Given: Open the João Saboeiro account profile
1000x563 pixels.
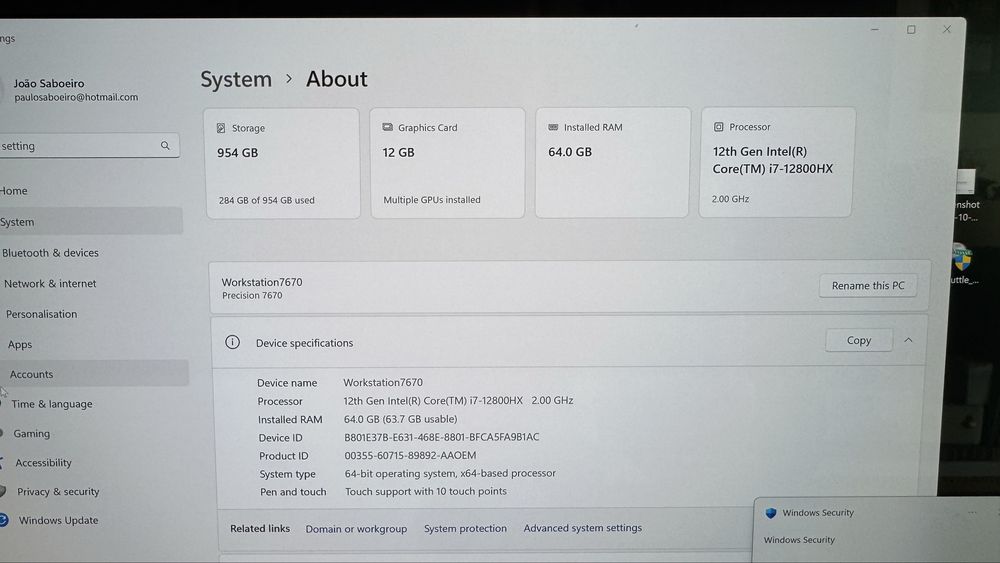Looking at the screenshot, I should click(x=70, y=89).
